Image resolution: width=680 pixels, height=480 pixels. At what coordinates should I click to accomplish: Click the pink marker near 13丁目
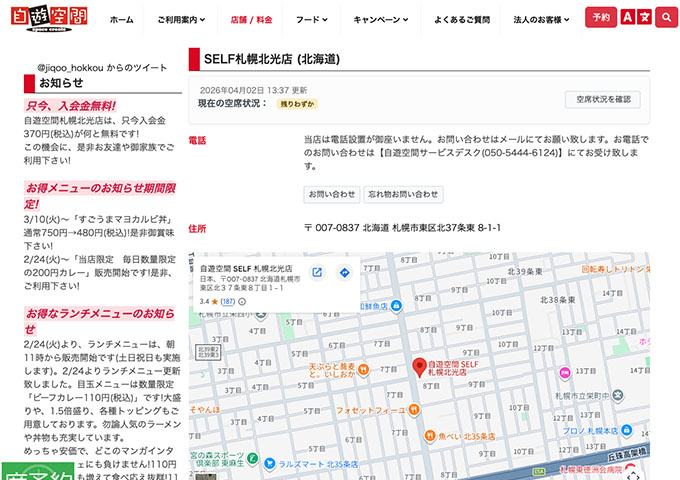(565, 373)
